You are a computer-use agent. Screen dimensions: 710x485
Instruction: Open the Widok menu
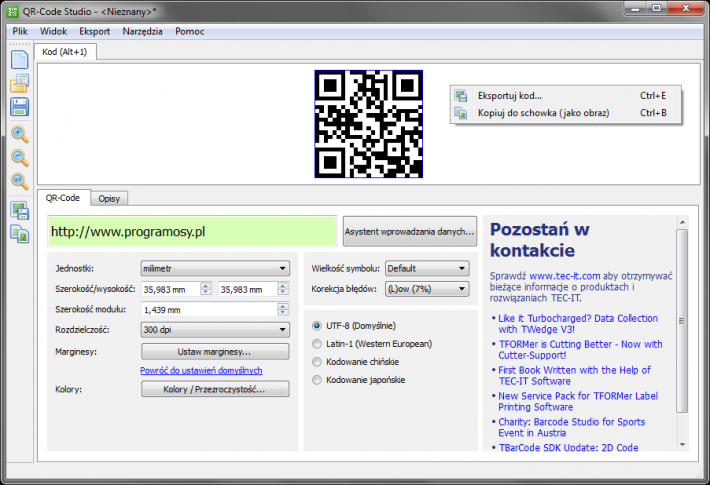(x=53, y=31)
